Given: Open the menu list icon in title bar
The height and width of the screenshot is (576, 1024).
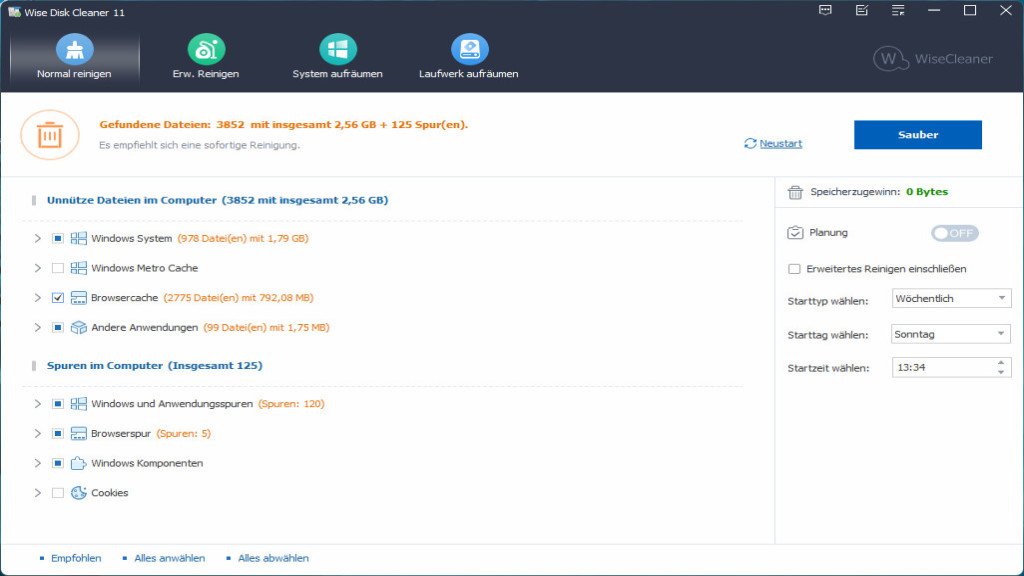Looking at the screenshot, I should coord(897,11).
